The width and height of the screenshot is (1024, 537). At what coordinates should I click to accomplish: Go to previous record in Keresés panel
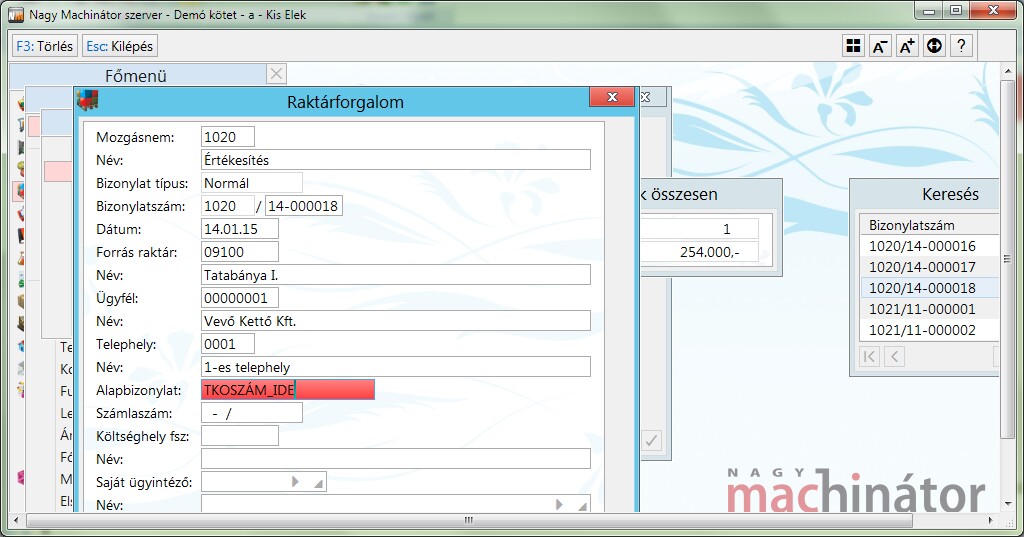click(x=894, y=357)
